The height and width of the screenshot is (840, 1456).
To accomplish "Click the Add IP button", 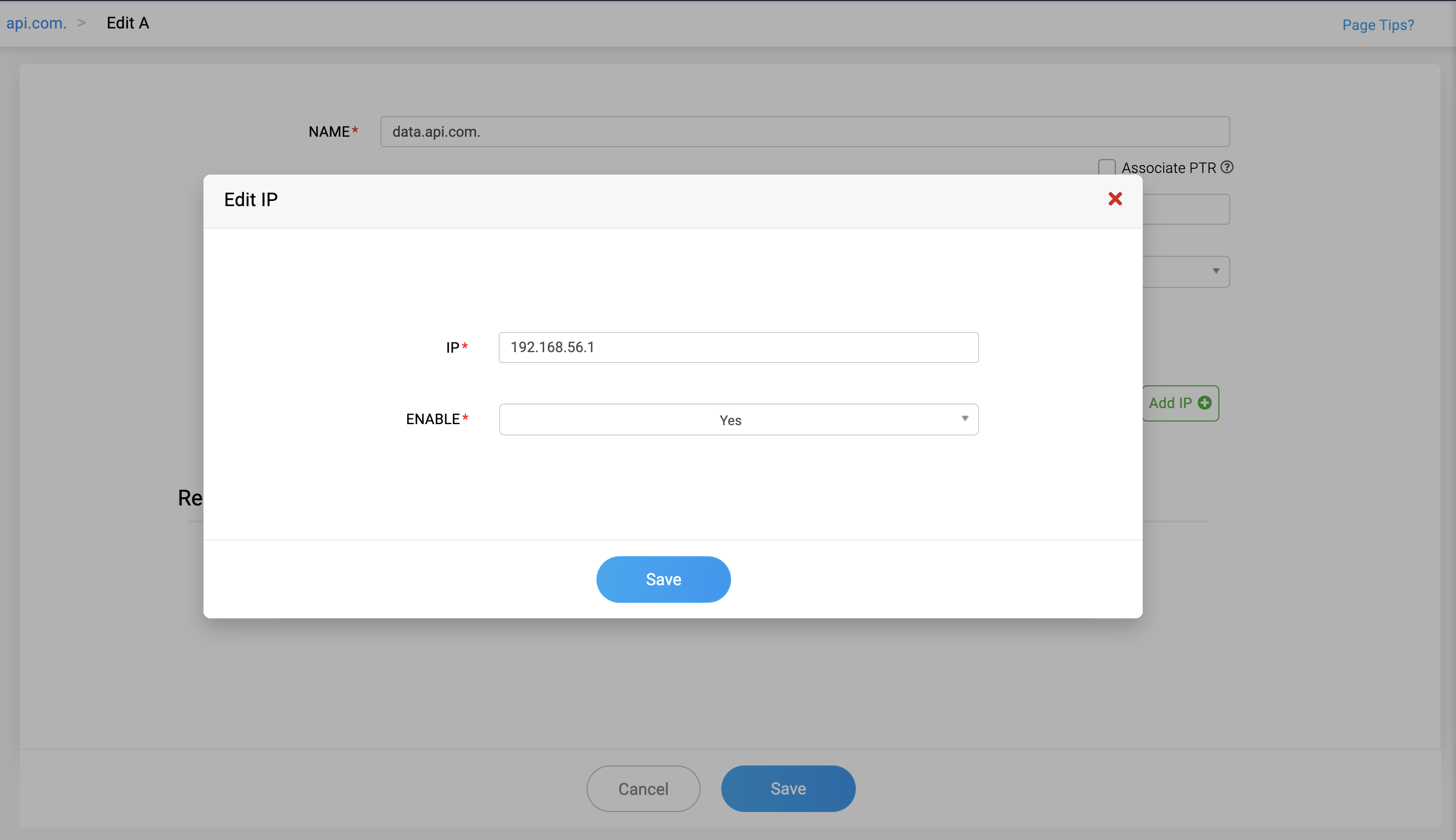I will pyautogui.click(x=1171, y=403).
